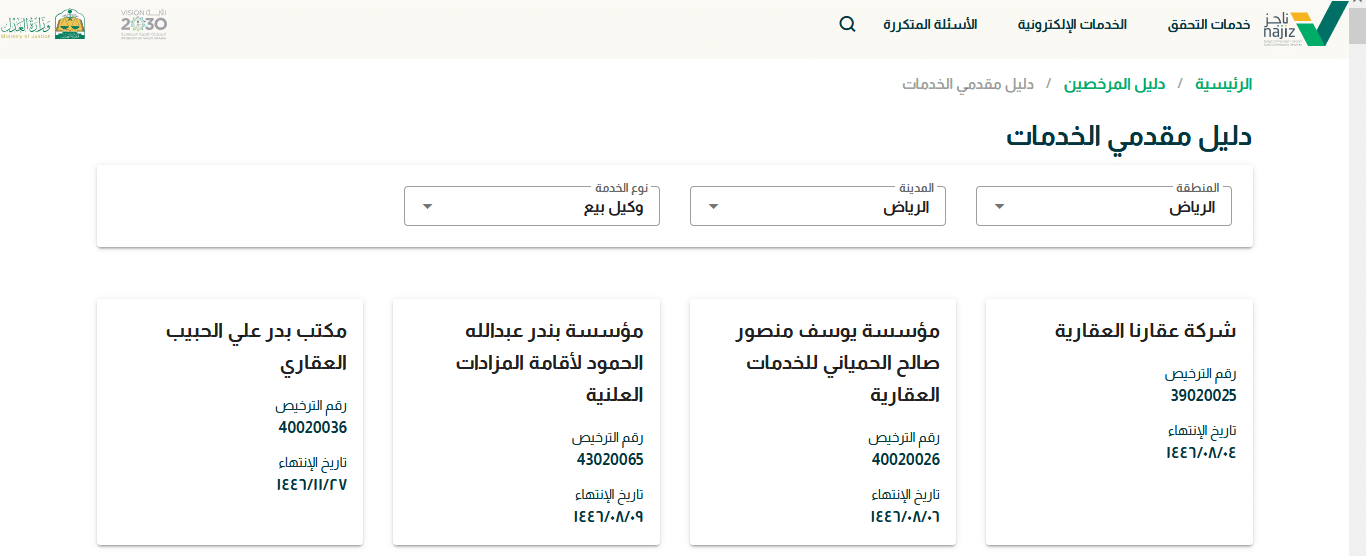Click the Najiz logo
The image size is (1366, 556).
(1306, 24)
